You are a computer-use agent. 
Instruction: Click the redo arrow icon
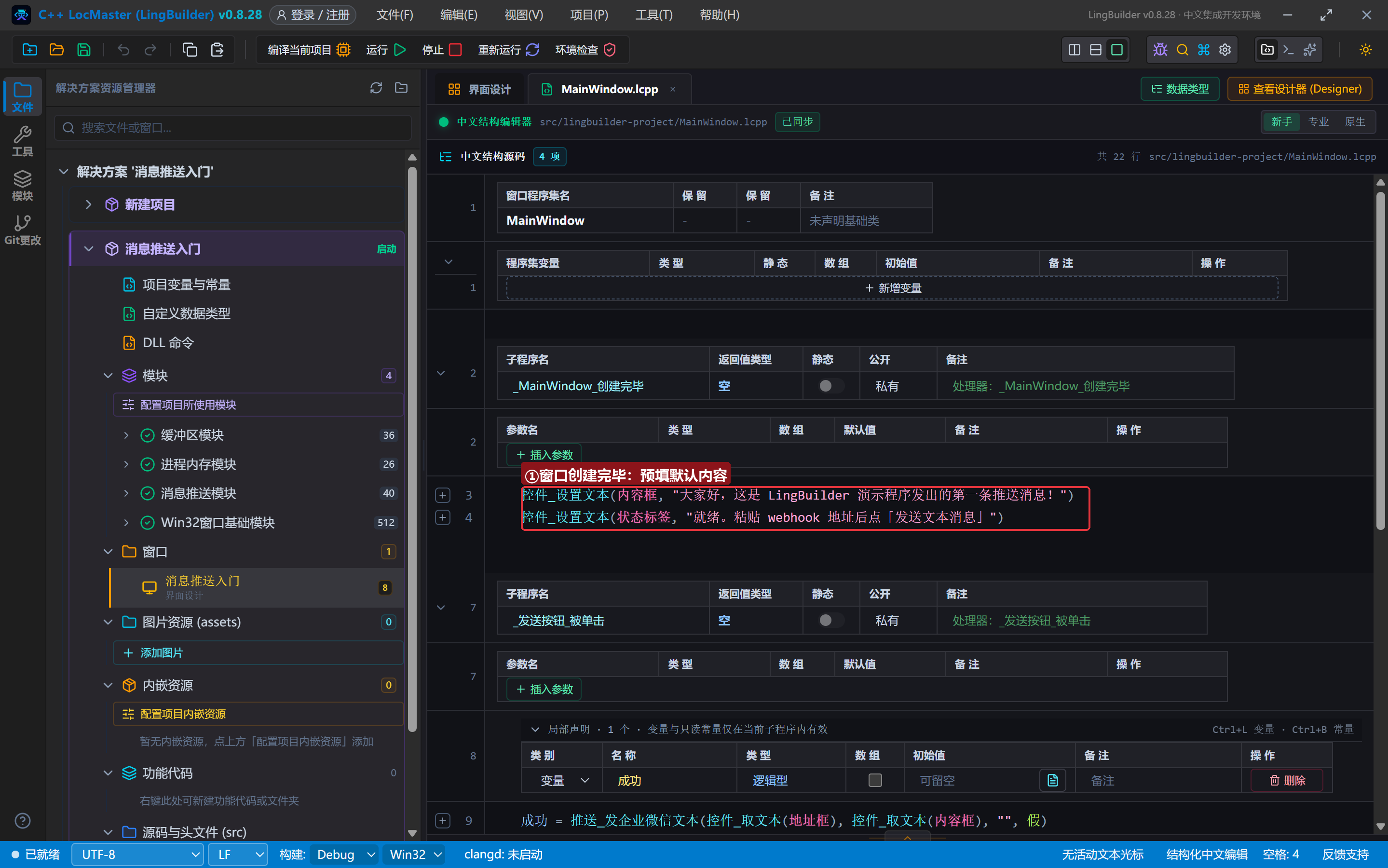click(x=150, y=50)
